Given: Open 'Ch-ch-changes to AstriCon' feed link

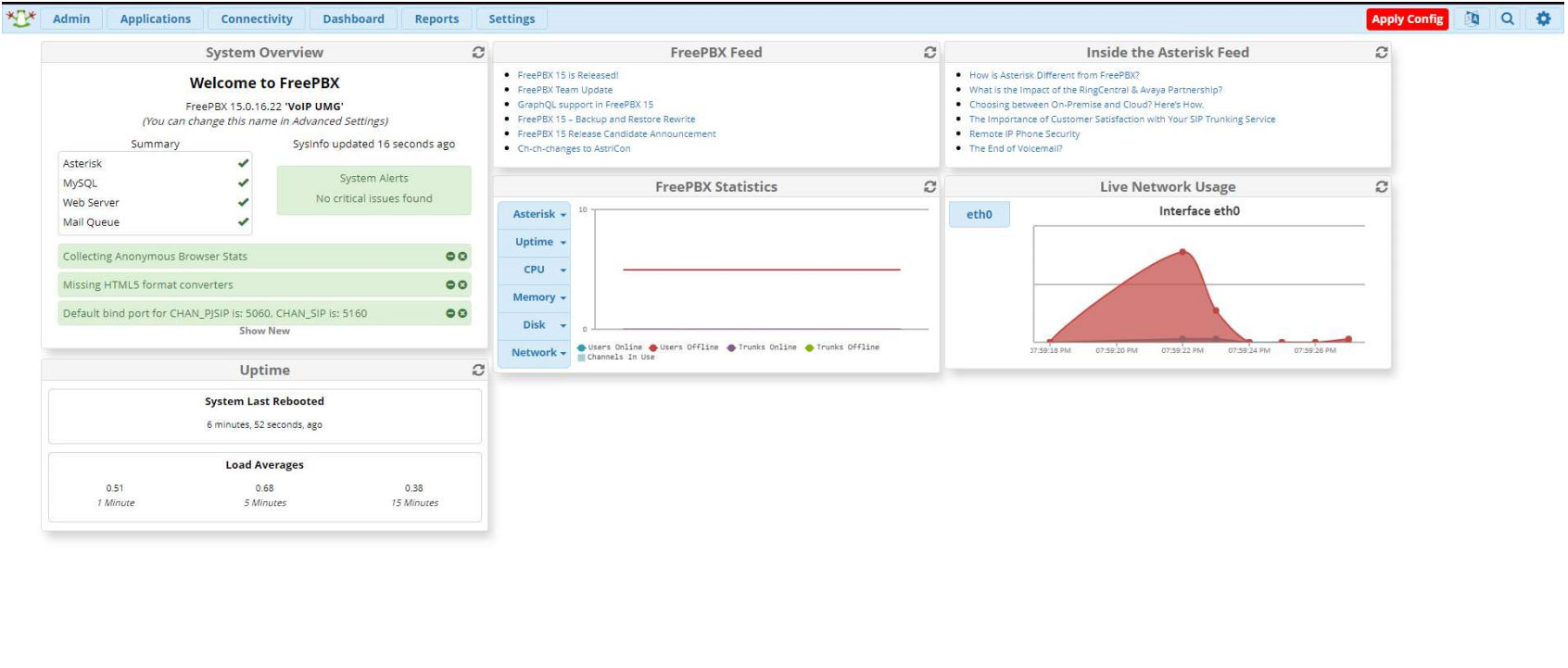Looking at the screenshot, I should point(574,148).
